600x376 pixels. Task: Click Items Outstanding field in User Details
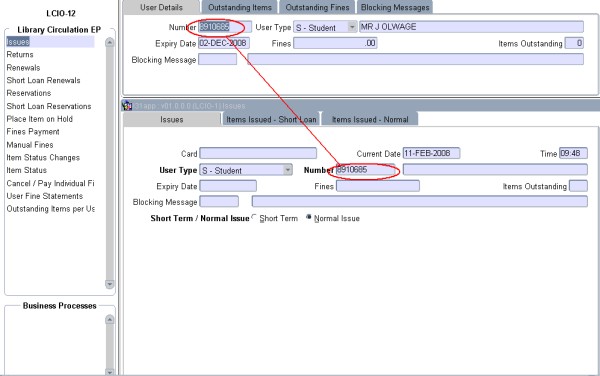tap(574, 43)
